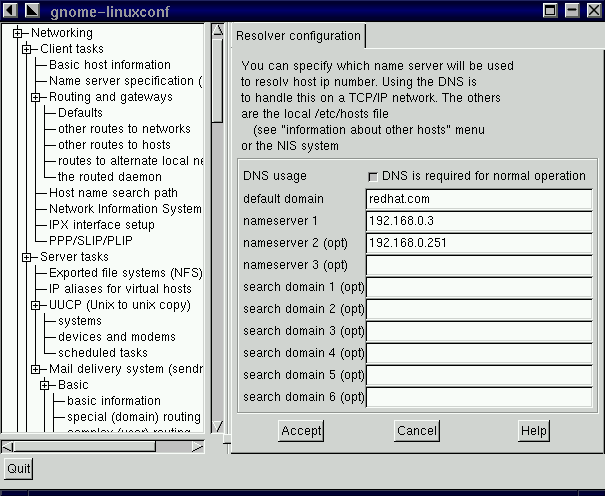The image size is (605, 496).
Task: Open Host name search path in tree
Action: pyautogui.click(x=113, y=193)
